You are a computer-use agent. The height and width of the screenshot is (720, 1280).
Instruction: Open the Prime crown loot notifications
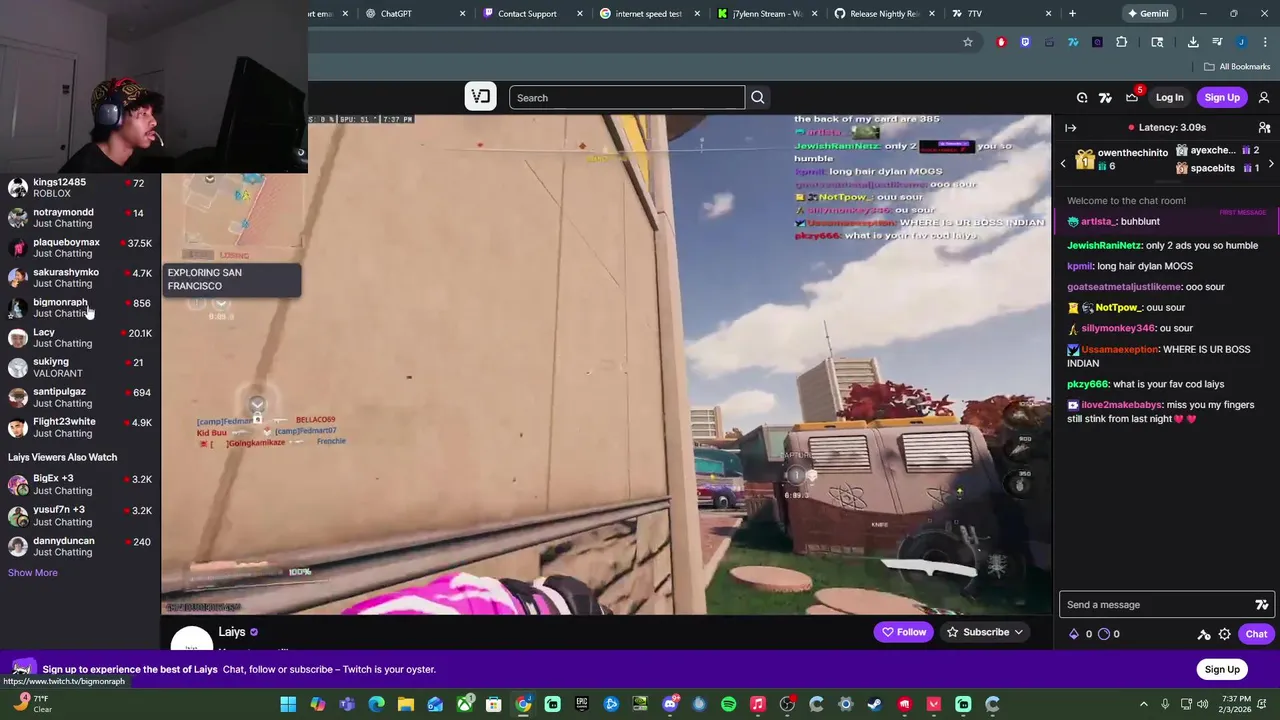(x=1132, y=98)
